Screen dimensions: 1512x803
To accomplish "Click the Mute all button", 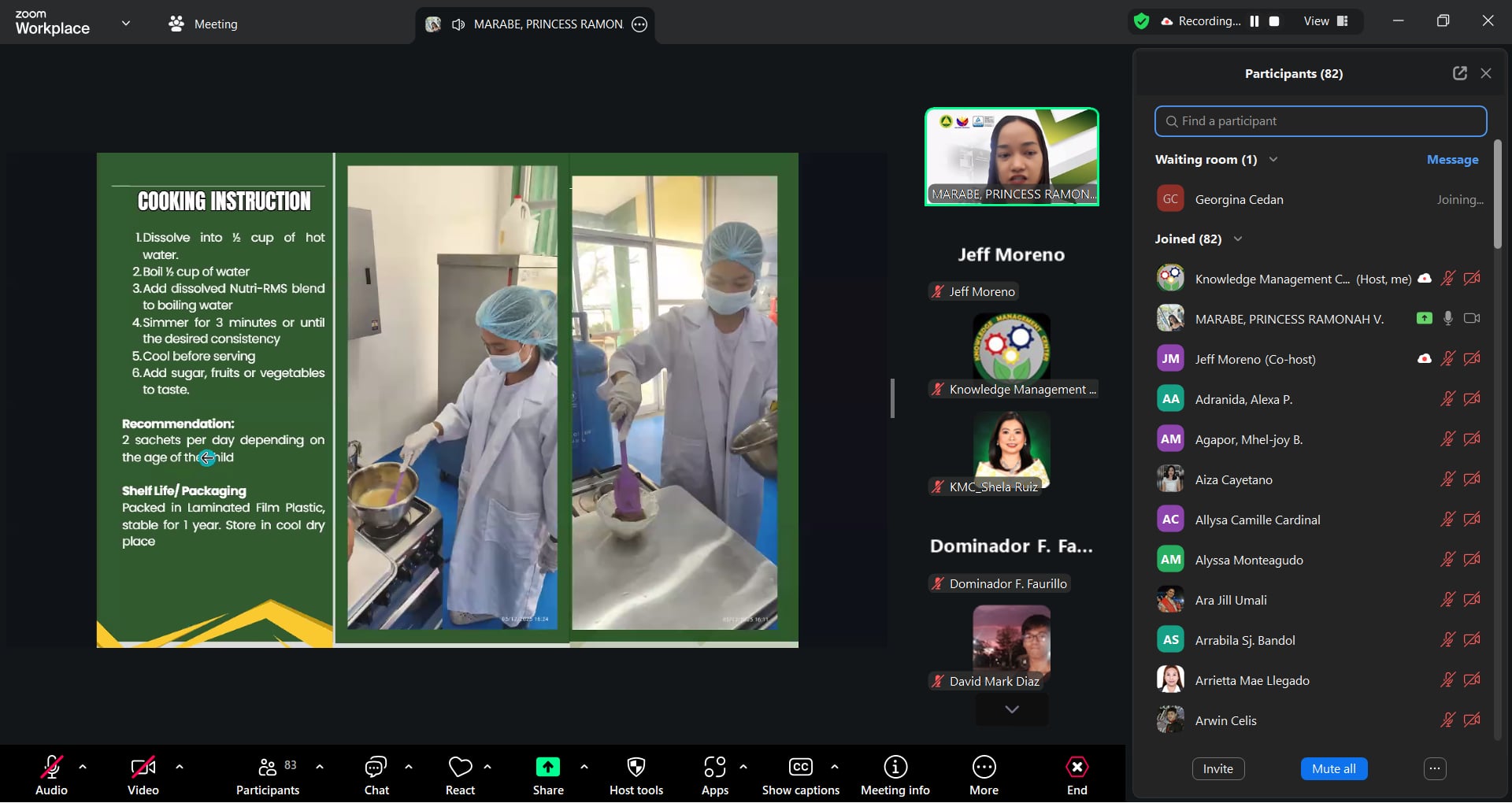I will pos(1333,769).
